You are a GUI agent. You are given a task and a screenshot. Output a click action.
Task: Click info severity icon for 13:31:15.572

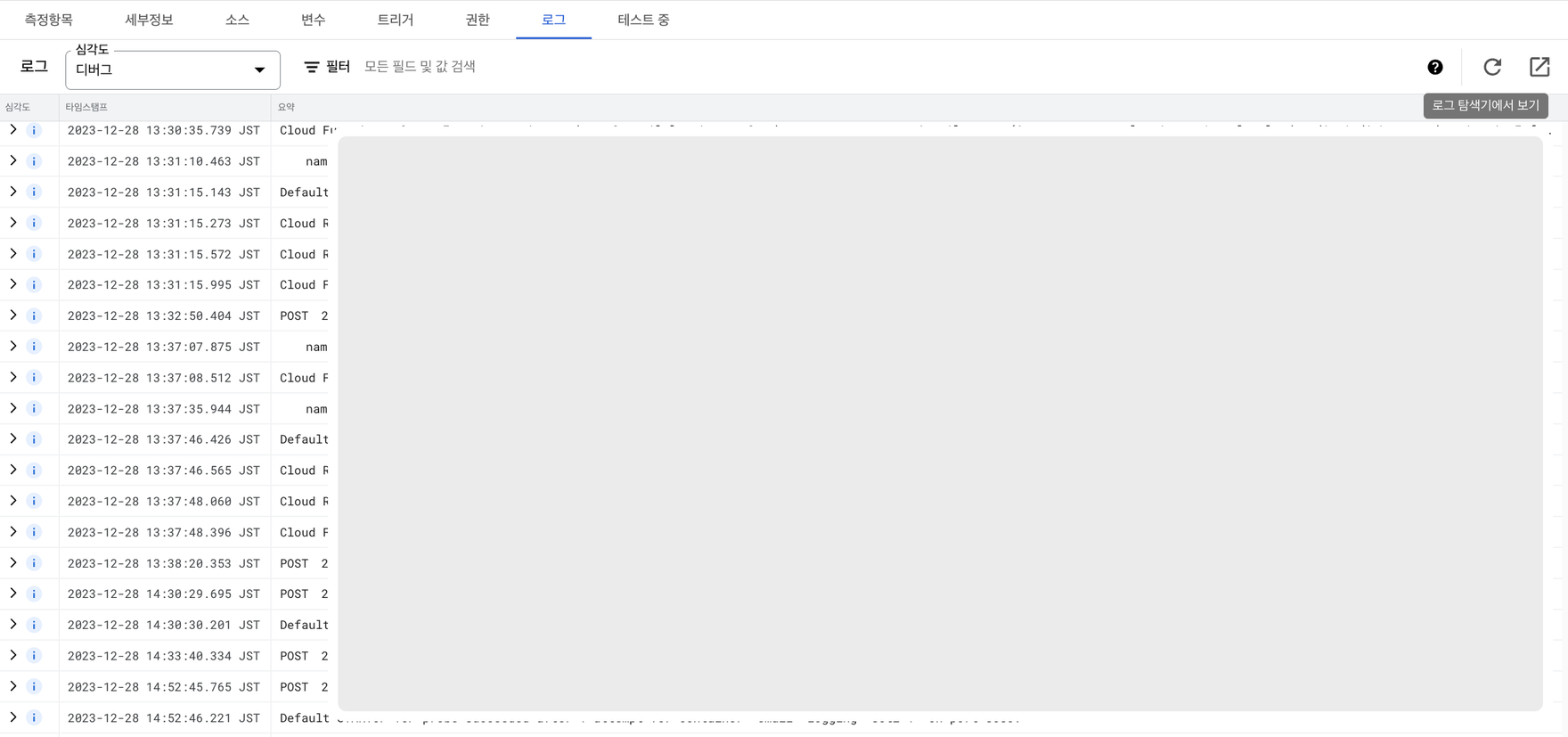34,254
